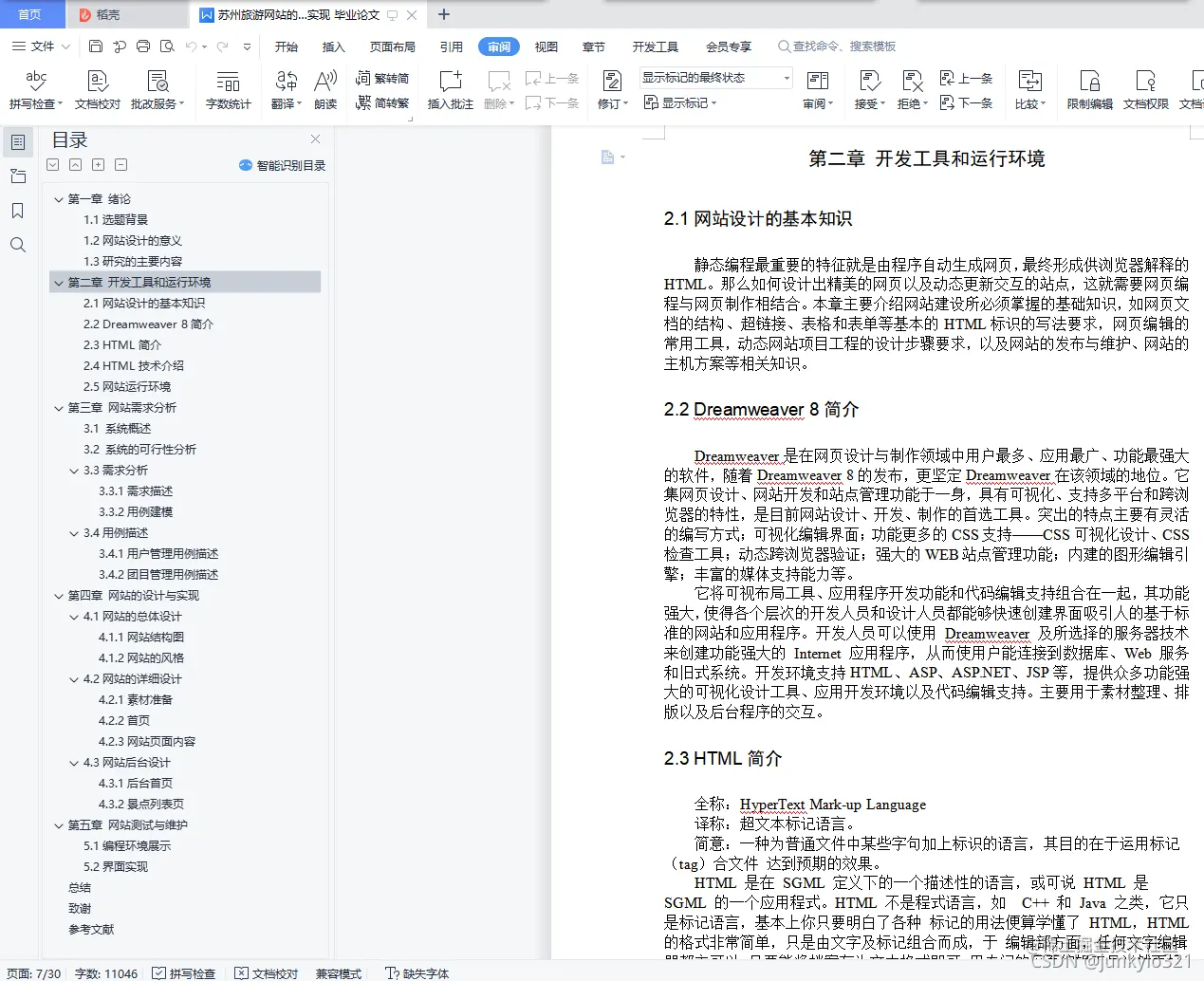Start the 朗读 read-aloud feature
Image resolution: width=1204 pixels, height=981 pixels.
[325, 90]
